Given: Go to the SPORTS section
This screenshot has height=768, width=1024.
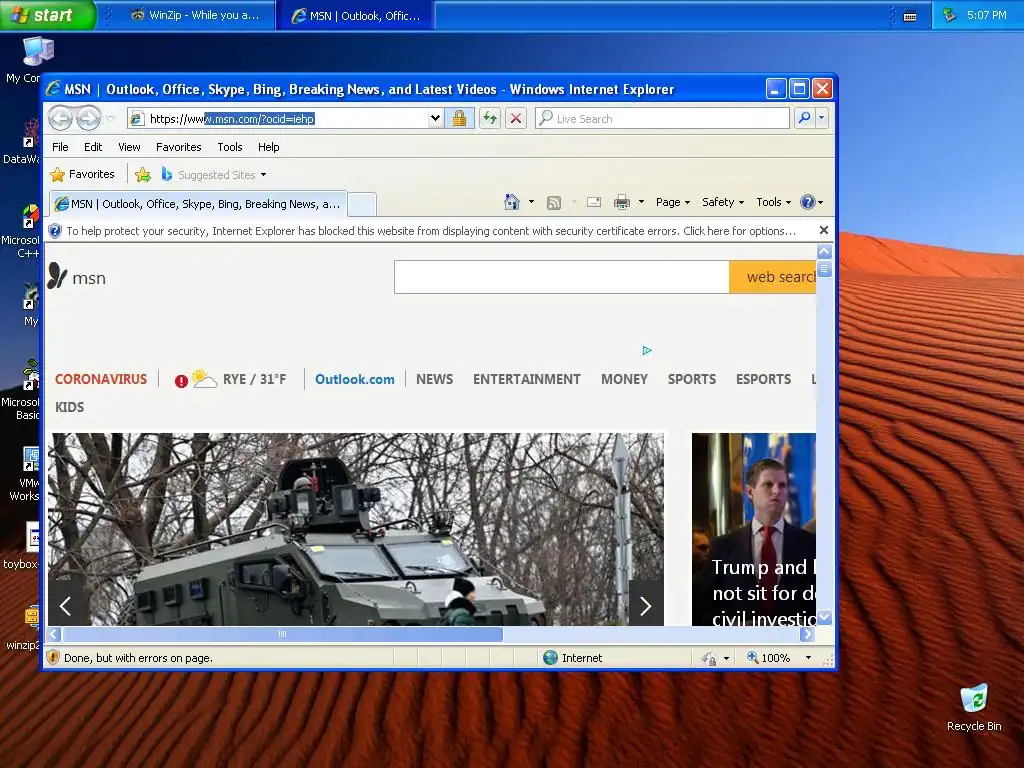Looking at the screenshot, I should click(692, 379).
